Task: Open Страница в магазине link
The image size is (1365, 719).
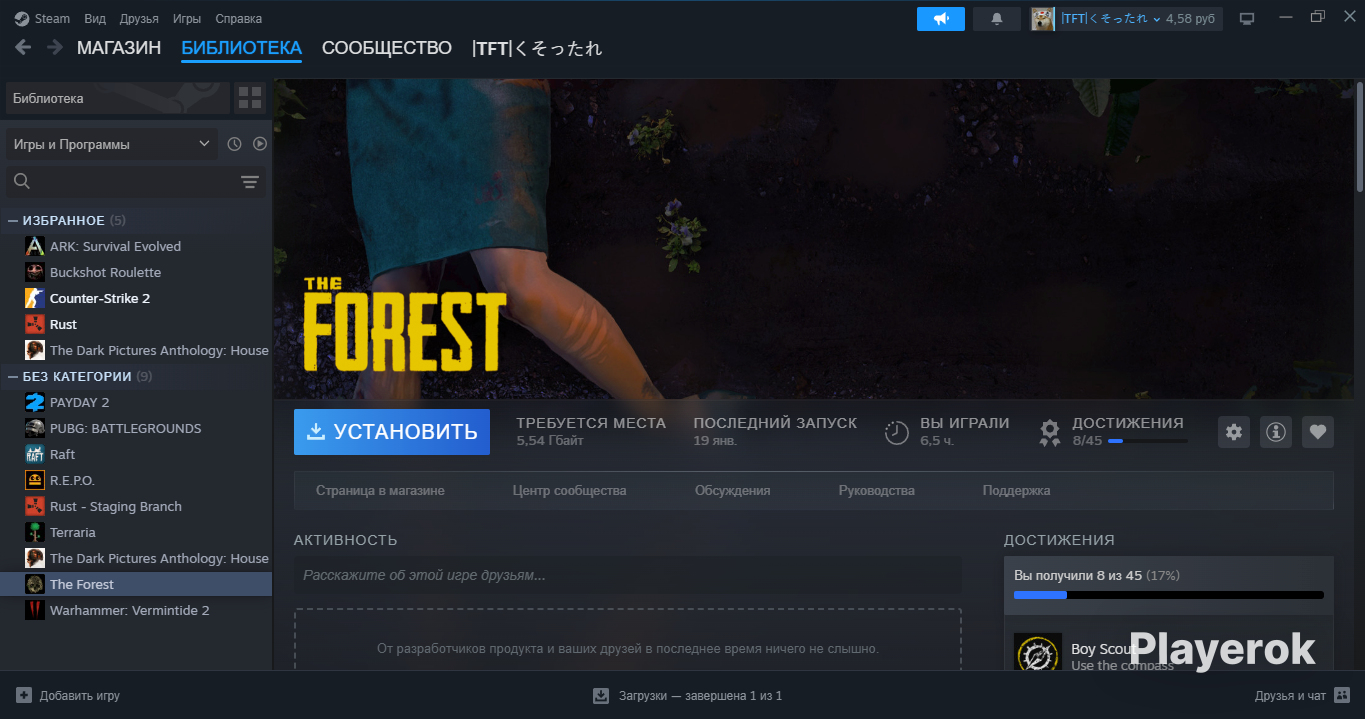Action: (380, 491)
